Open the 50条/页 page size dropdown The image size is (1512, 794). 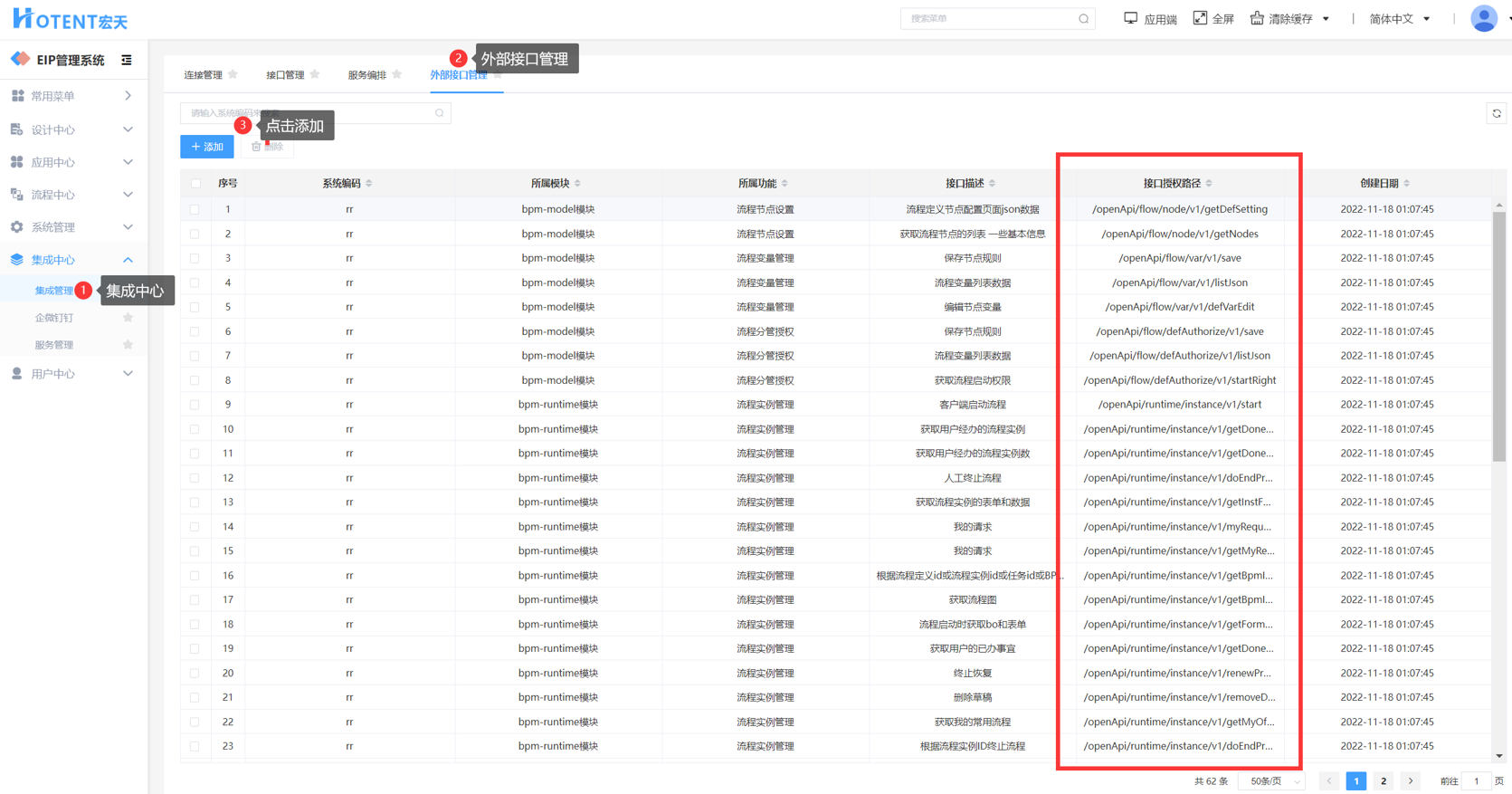click(1274, 781)
